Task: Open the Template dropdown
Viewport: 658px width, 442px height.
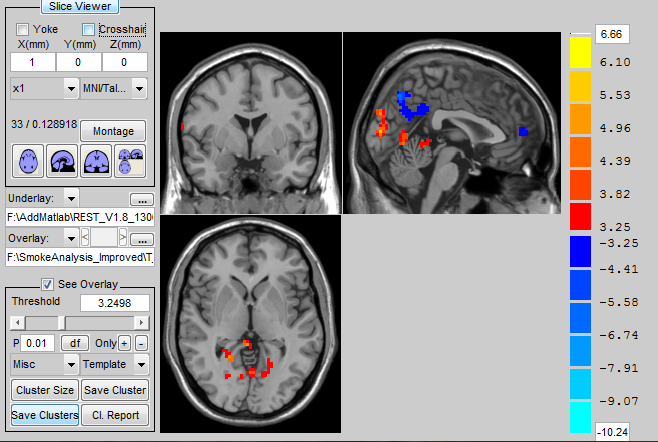Action: pyautogui.click(x=115, y=364)
